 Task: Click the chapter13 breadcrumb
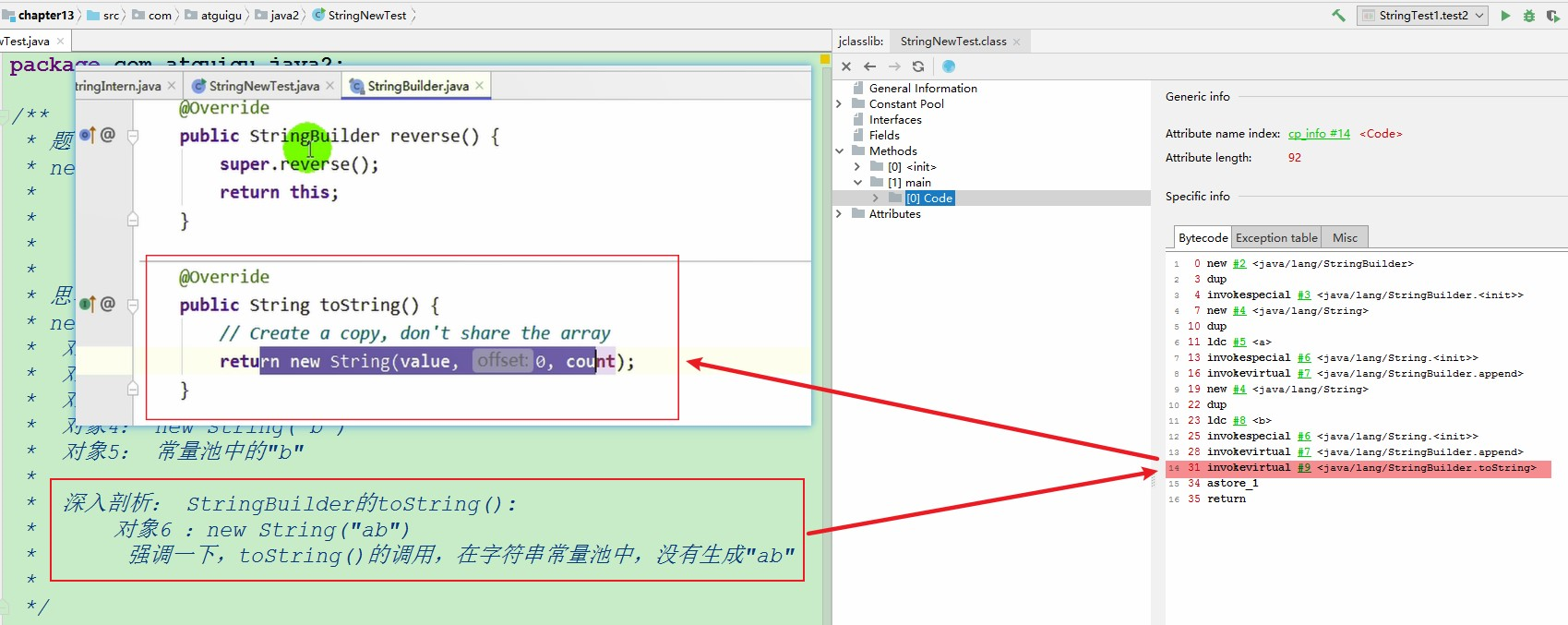click(46, 16)
